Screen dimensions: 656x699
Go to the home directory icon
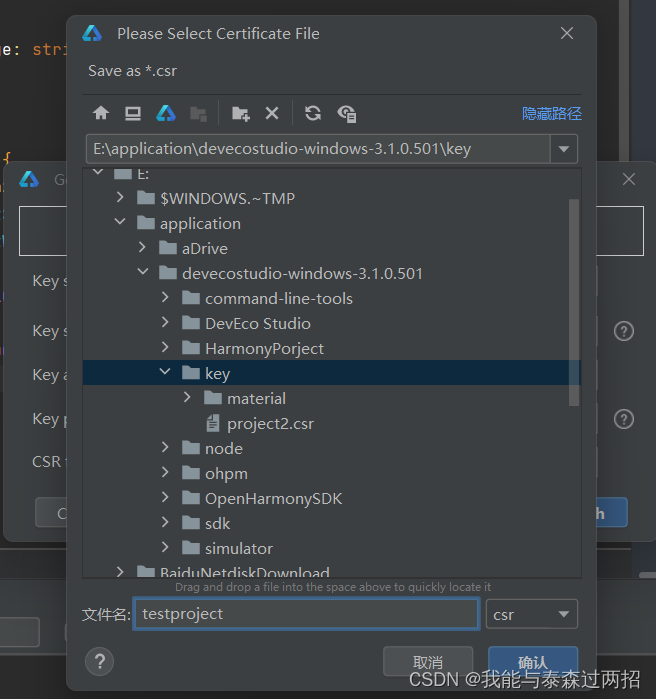101,113
